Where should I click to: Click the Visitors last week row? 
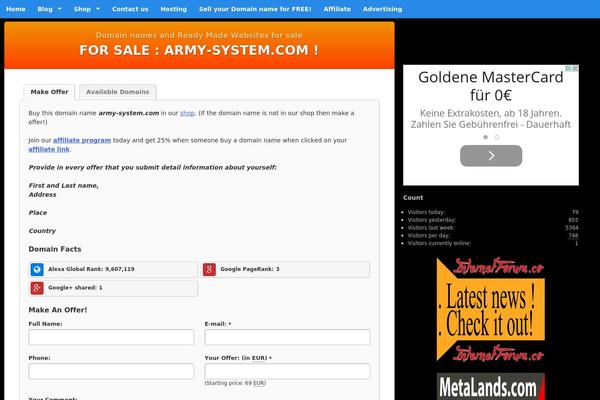coord(491,227)
